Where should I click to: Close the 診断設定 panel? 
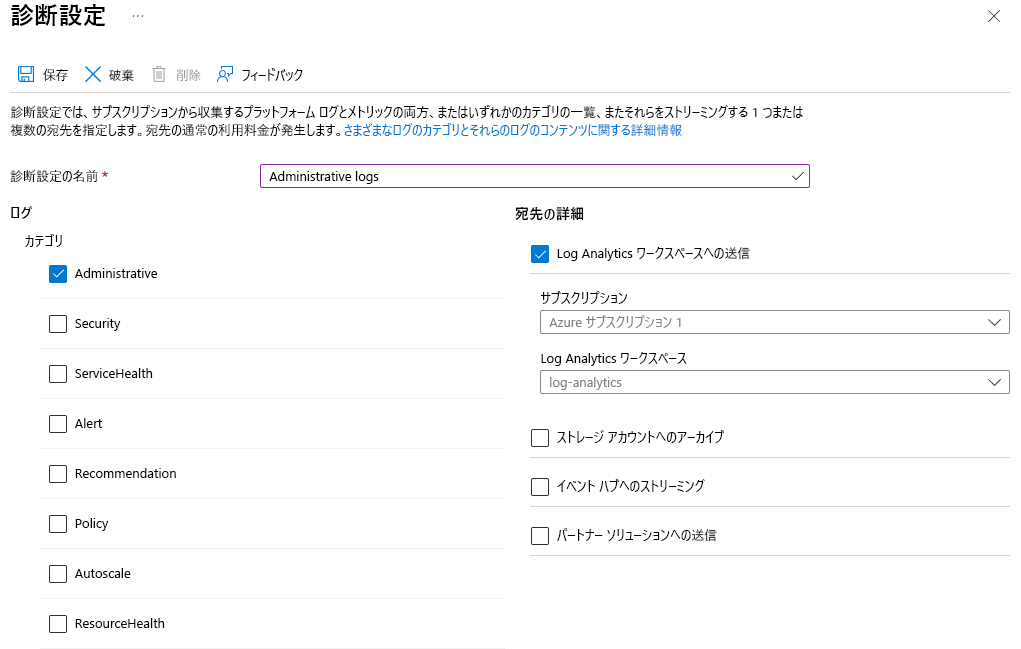coord(994,16)
